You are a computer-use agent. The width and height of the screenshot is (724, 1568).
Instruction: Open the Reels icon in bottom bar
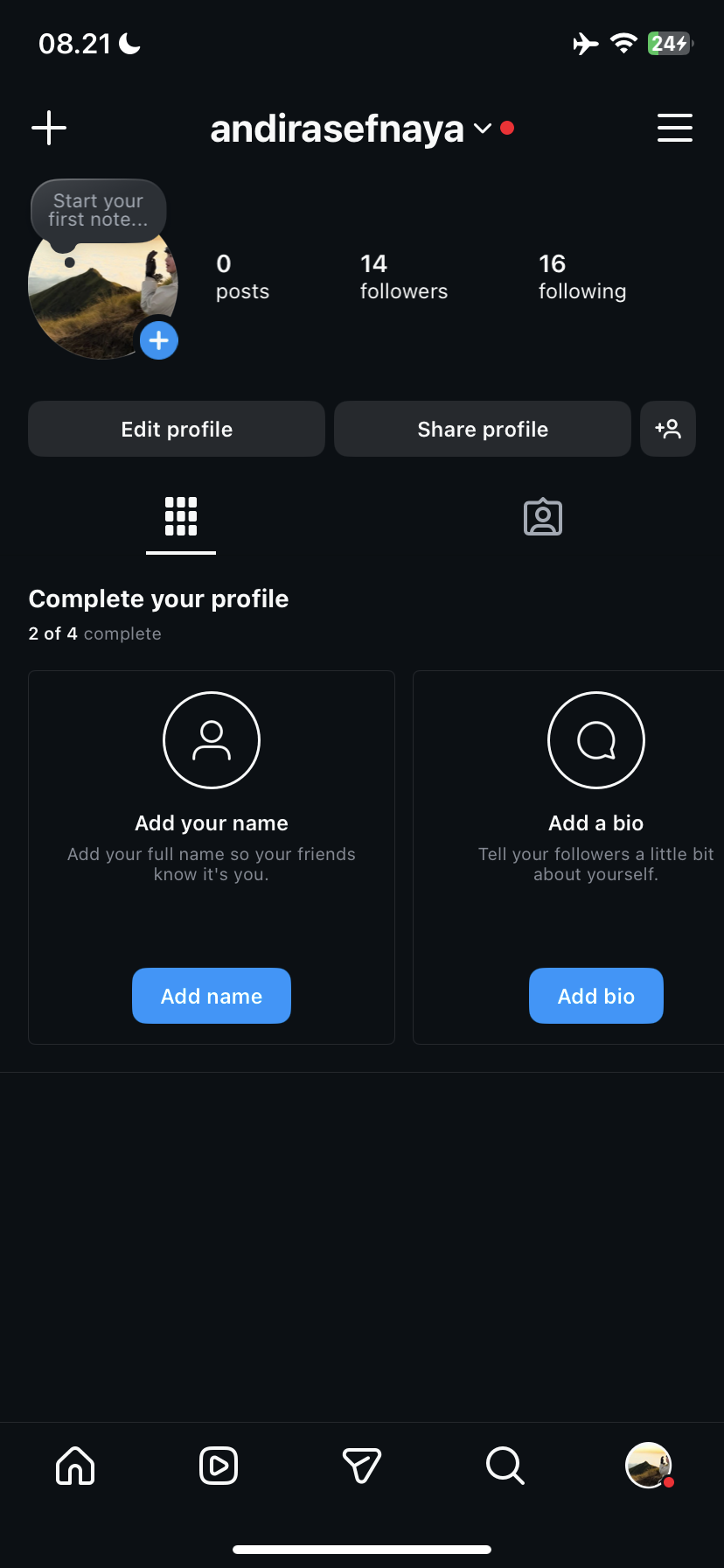(x=219, y=1465)
